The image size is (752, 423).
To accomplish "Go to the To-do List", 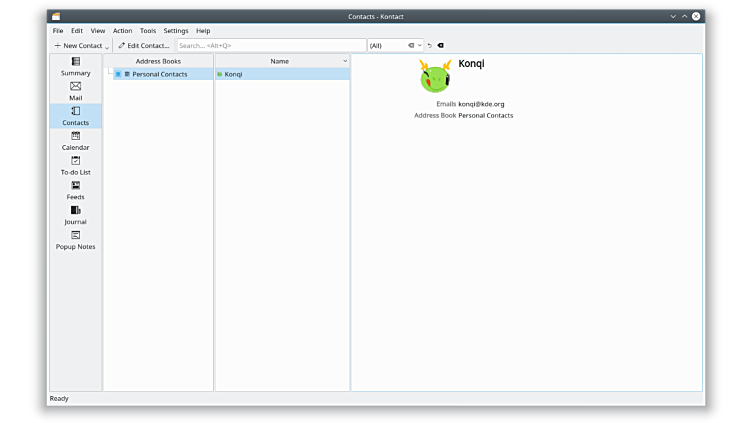I will point(75,165).
